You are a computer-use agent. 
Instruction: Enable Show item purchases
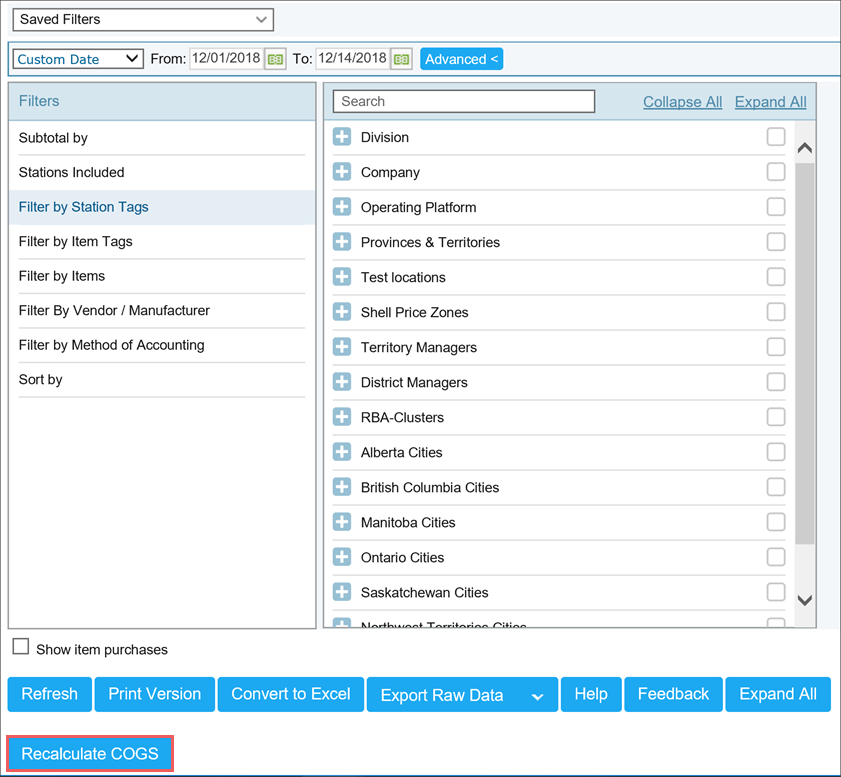pos(21,647)
